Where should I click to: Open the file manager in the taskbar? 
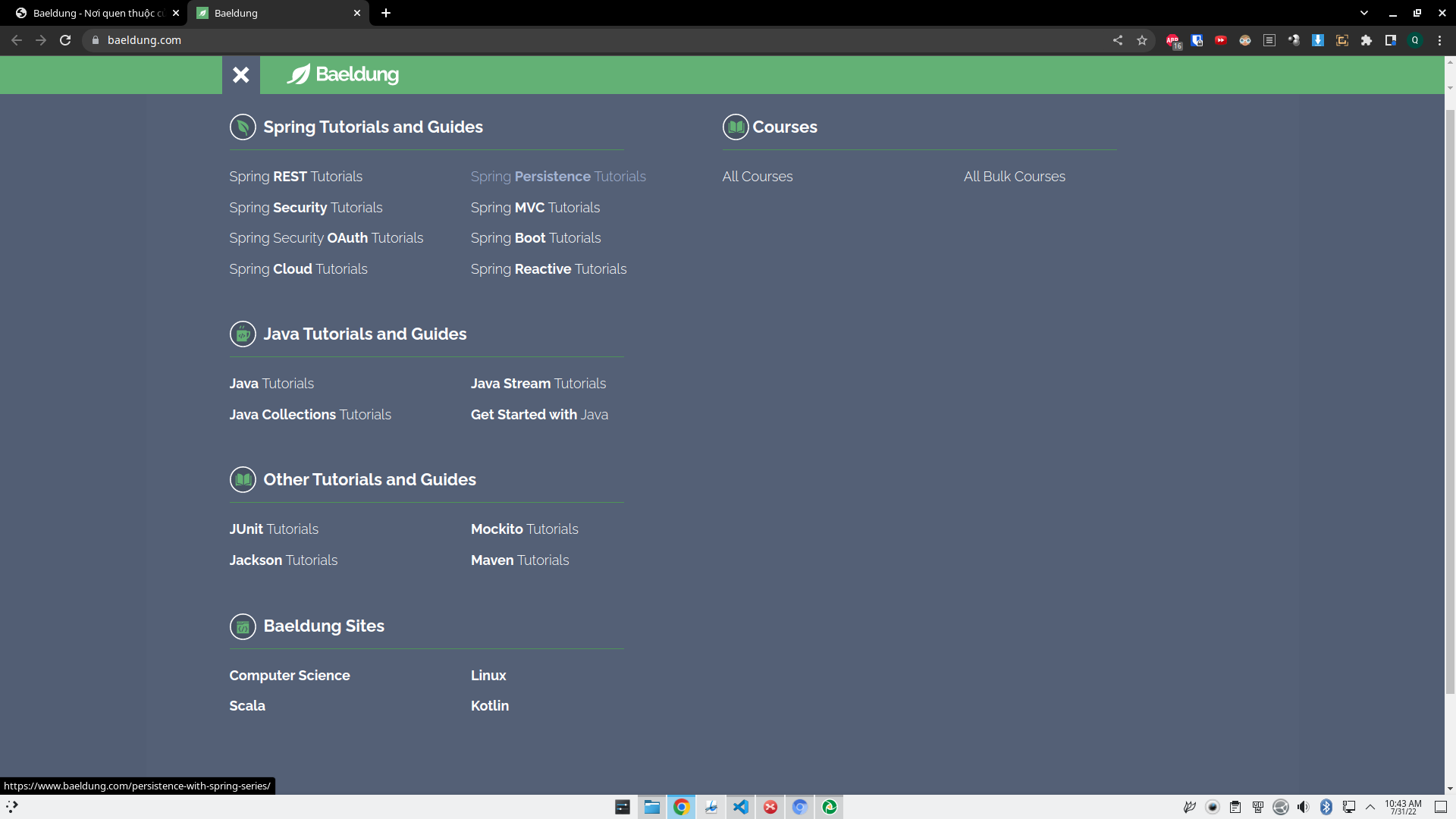click(651, 807)
